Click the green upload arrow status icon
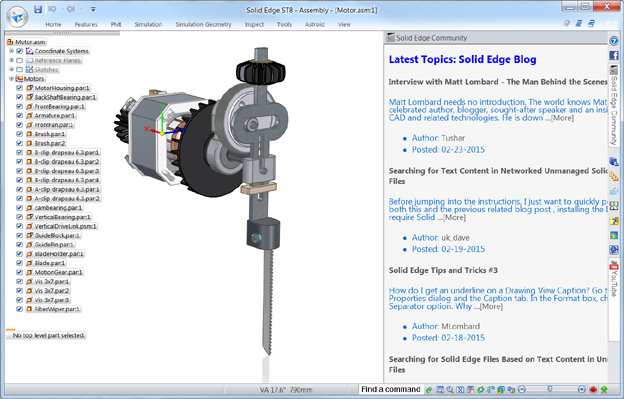624x399 pixels. (604, 389)
